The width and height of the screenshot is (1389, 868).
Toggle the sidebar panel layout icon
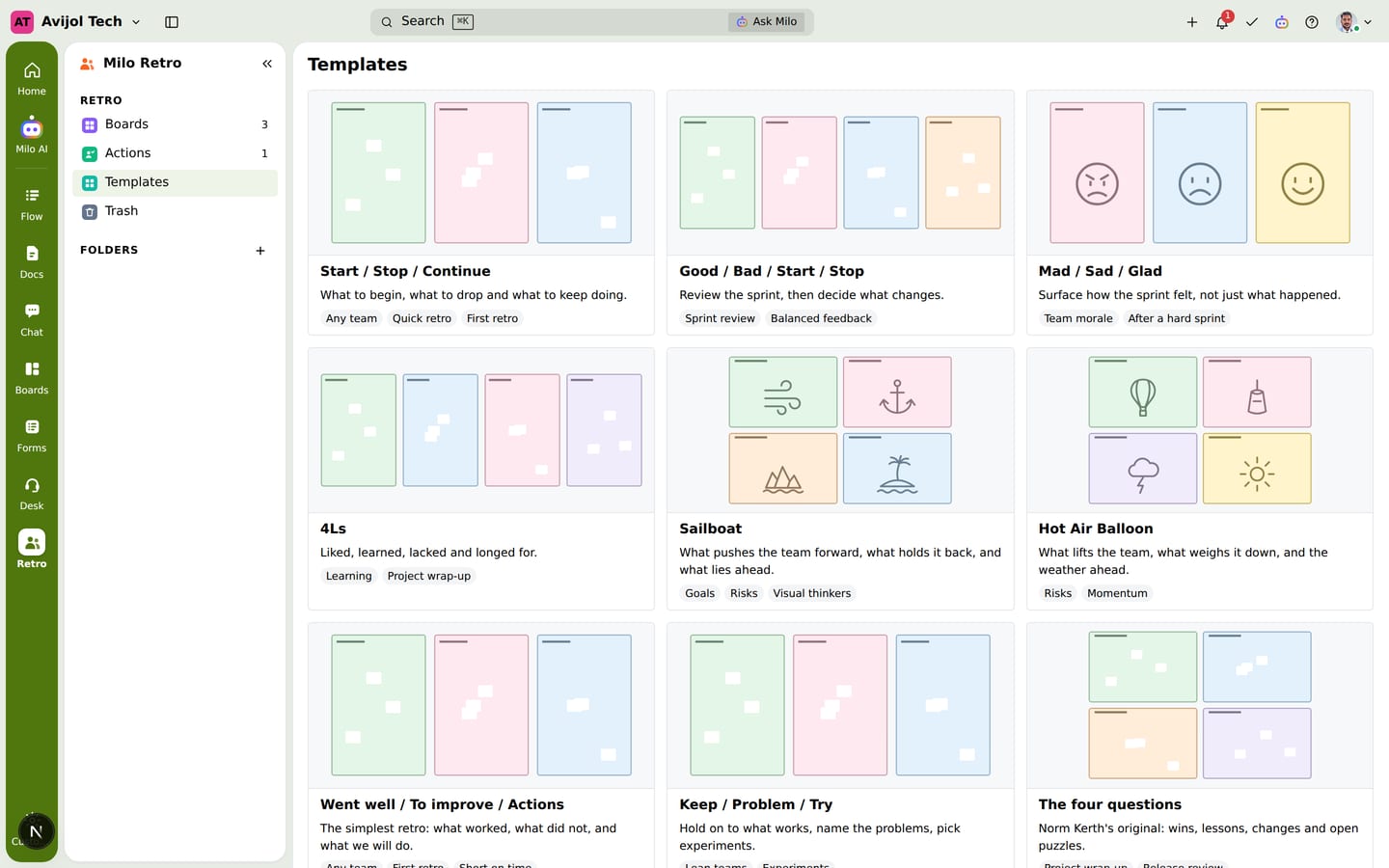(x=172, y=21)
